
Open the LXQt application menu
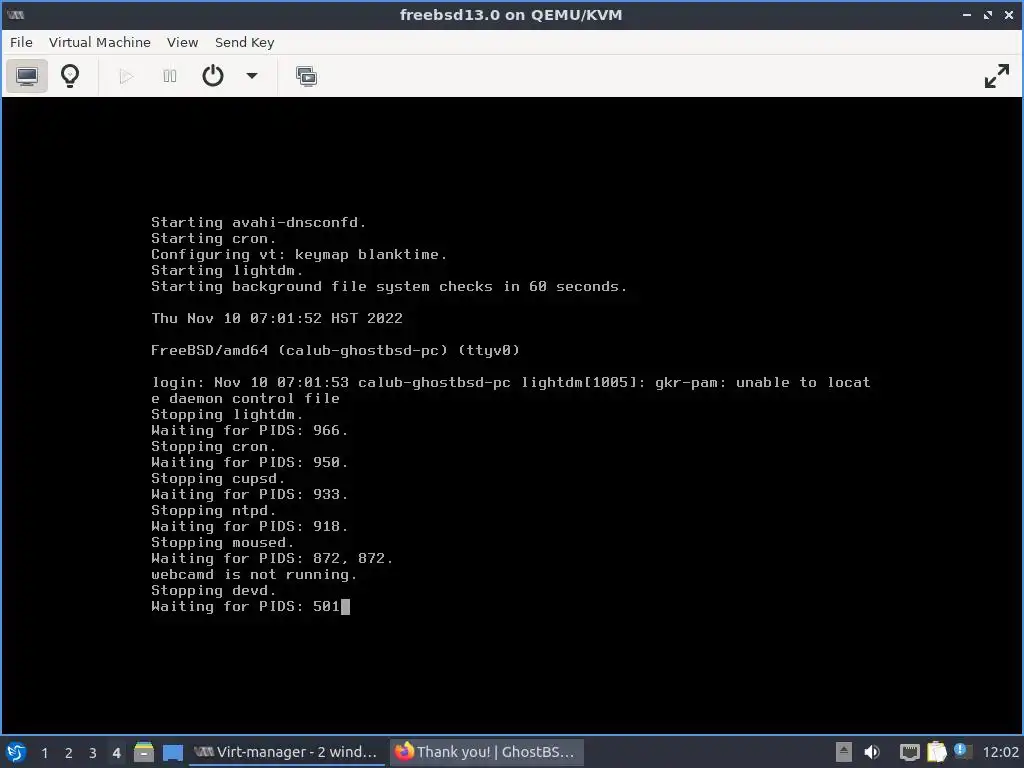click(16, 752)
